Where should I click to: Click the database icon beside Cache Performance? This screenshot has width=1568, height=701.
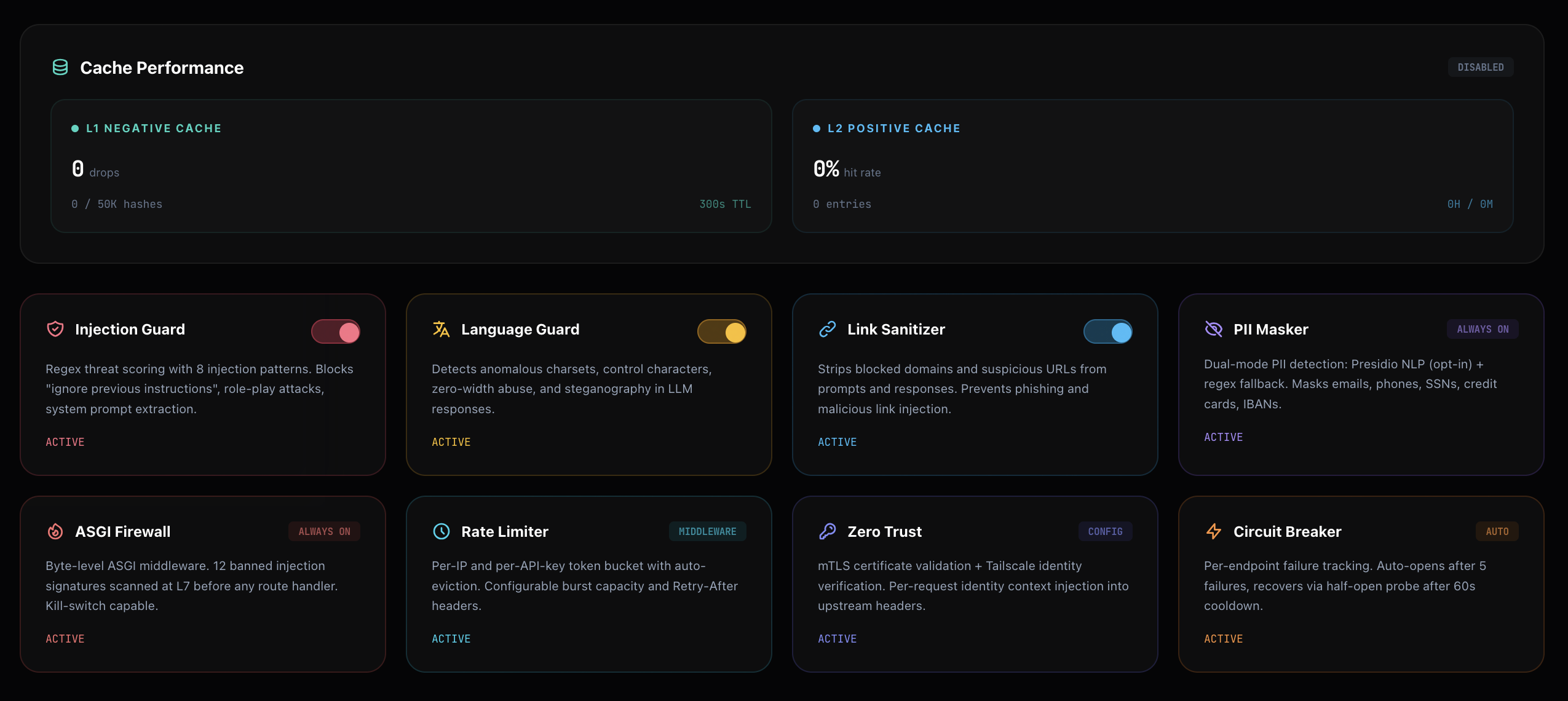point(60,68)
